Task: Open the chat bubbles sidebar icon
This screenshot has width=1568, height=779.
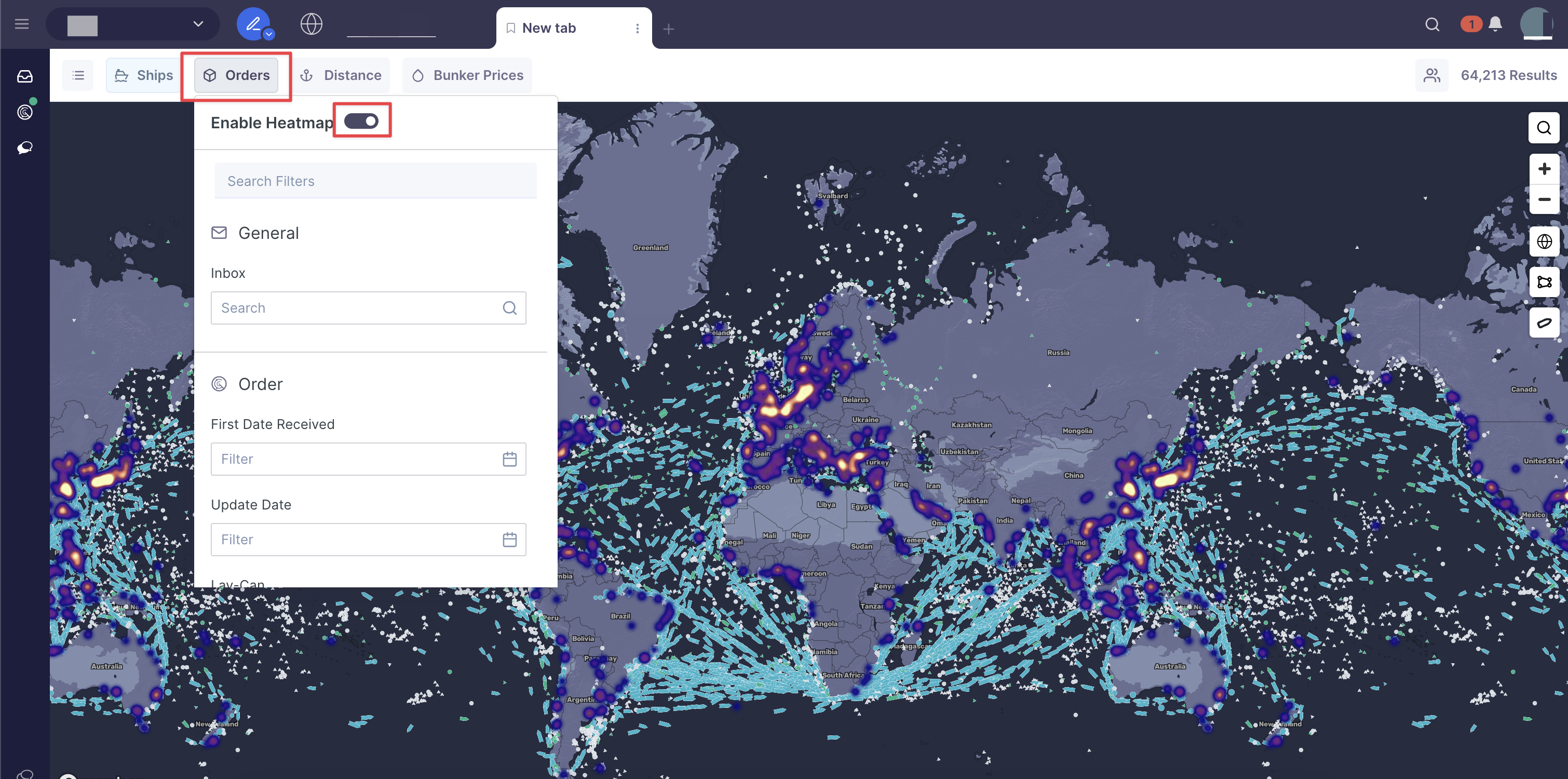Action: tap(24, 148)
